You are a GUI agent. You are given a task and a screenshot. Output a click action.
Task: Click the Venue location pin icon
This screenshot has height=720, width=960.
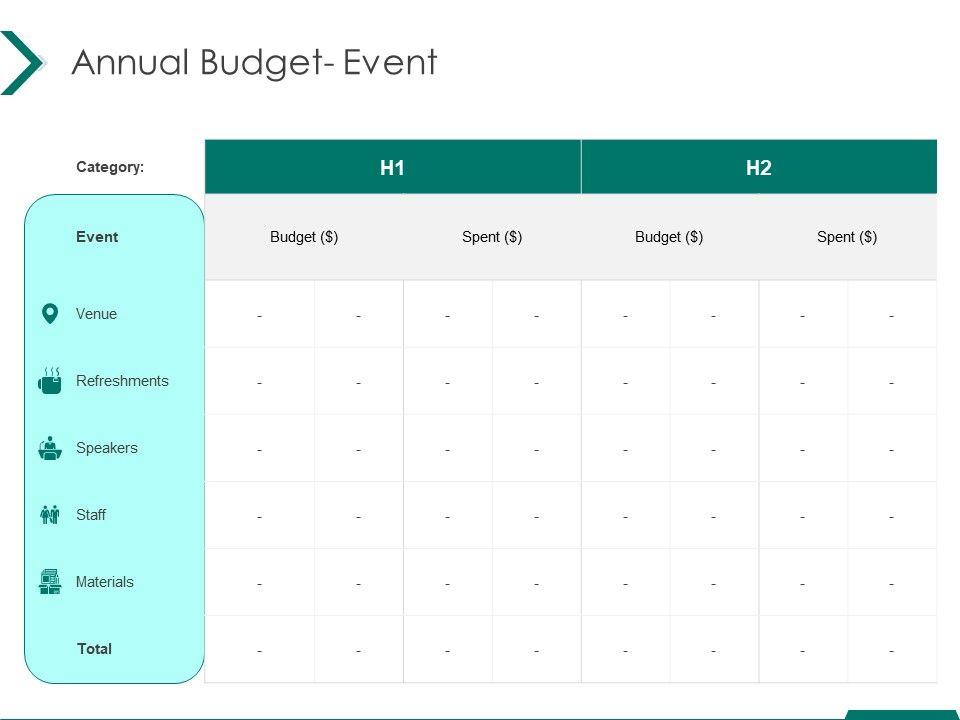coord(49,314)
